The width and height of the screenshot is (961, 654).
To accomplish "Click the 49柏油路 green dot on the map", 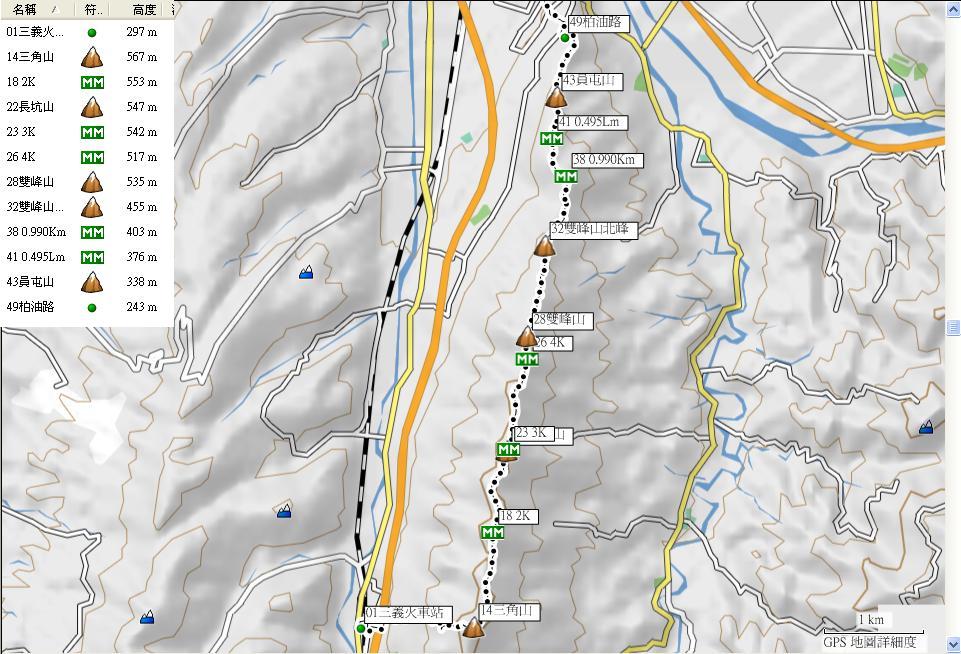I will (x=565, y=38).
